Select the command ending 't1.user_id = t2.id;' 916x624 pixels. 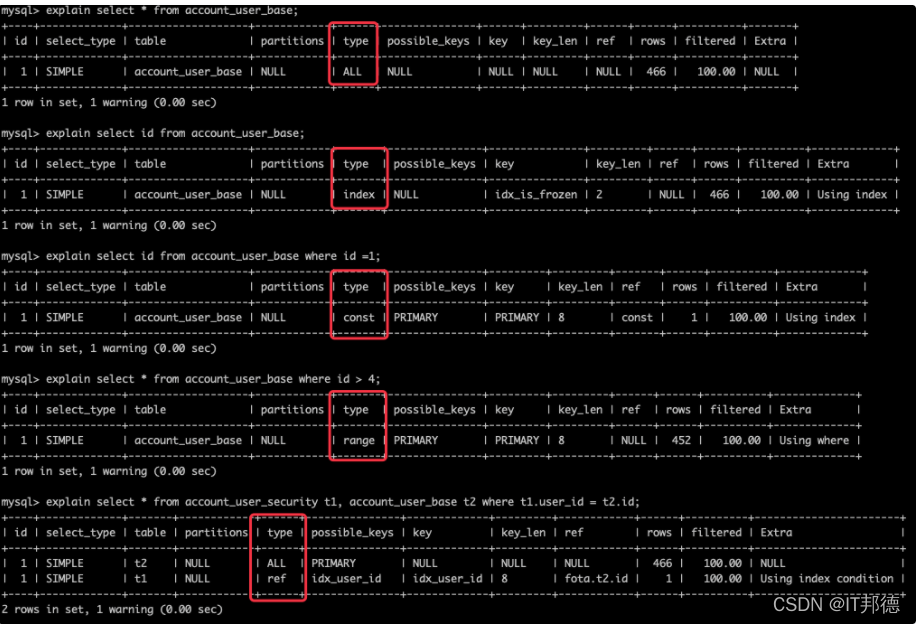click(342, 502)
